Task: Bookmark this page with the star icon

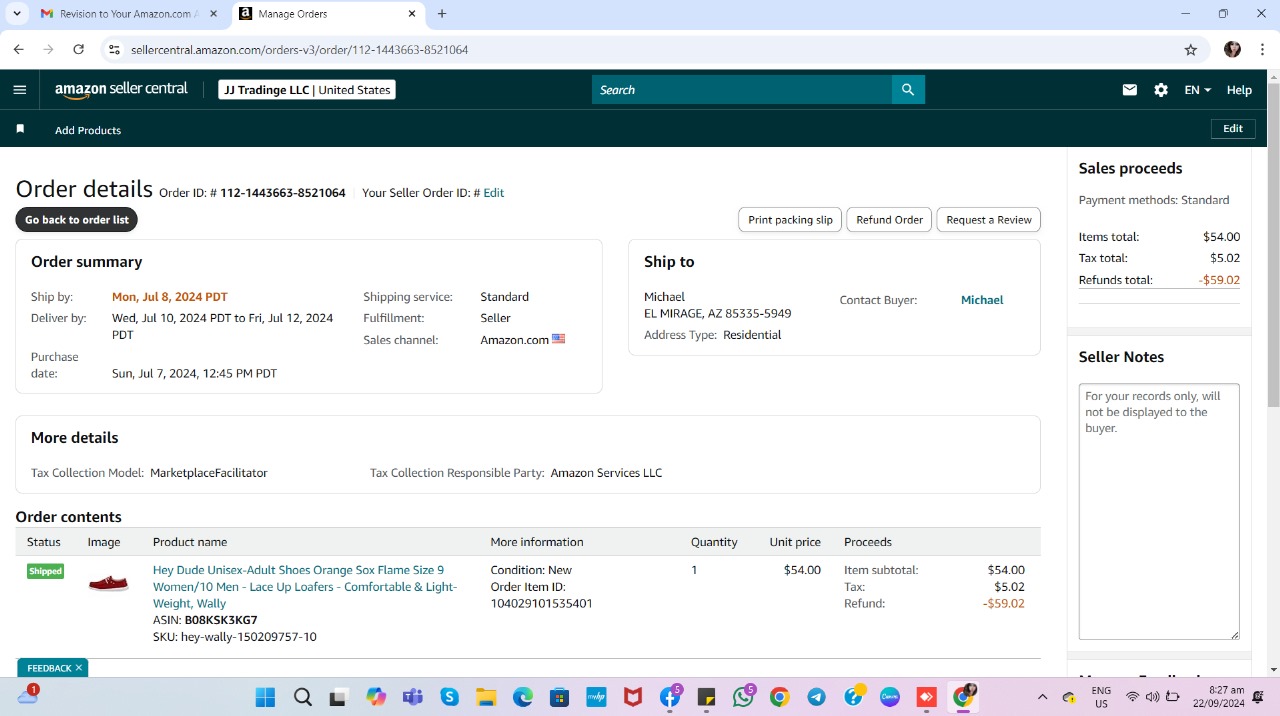Action: point(1190,49)
